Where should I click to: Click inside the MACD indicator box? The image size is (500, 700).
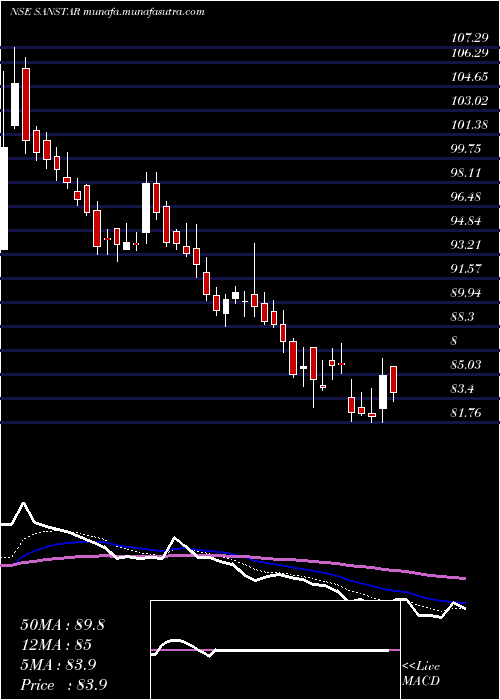[275, 650]
